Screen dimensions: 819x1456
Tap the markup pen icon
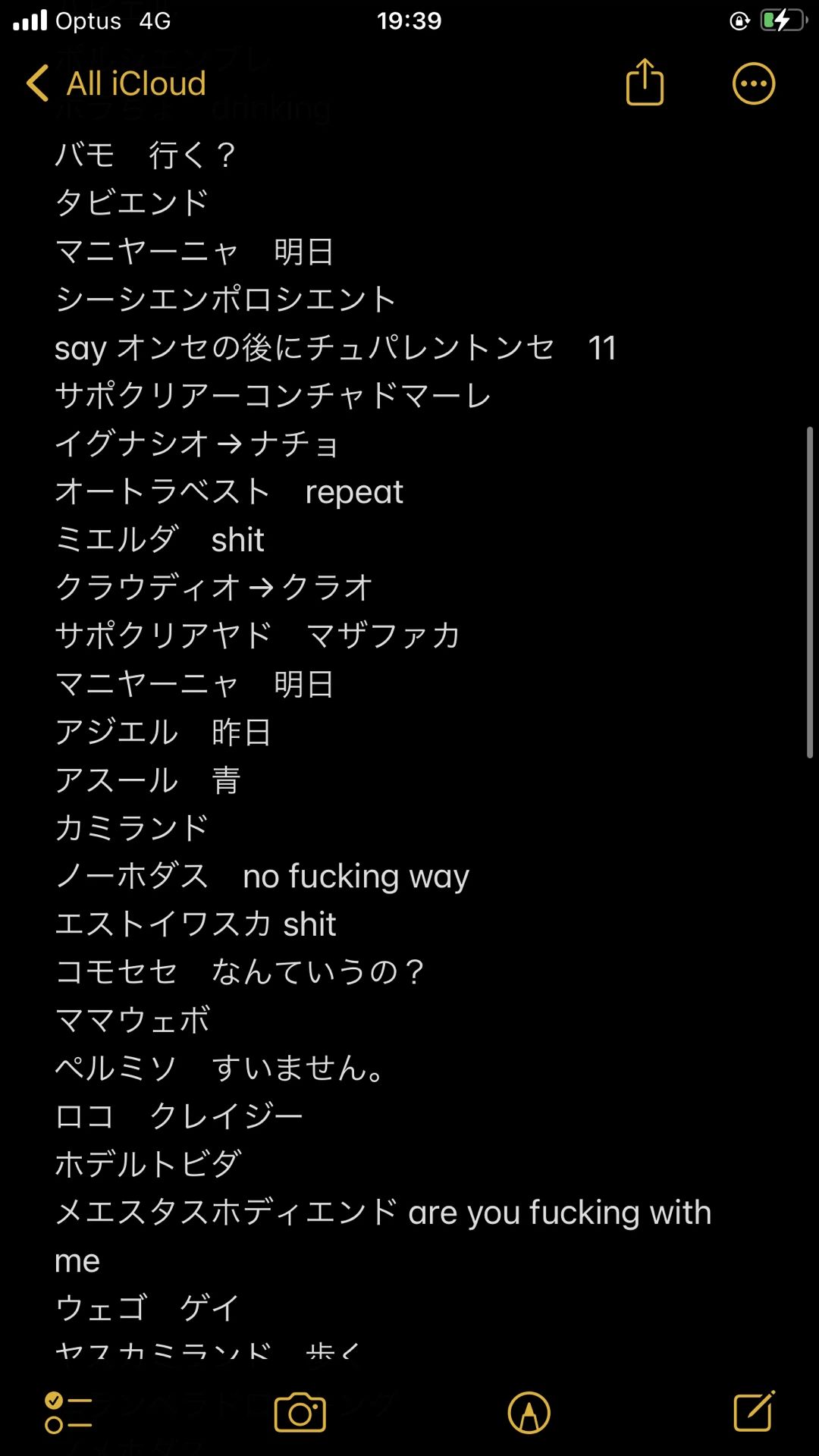point(529,1413)
